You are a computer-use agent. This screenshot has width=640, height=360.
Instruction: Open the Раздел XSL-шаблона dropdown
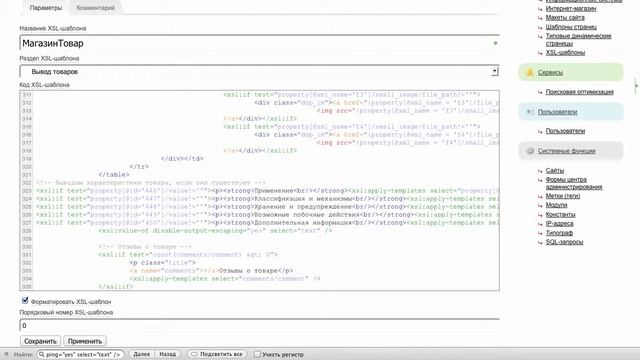[495, 71]
